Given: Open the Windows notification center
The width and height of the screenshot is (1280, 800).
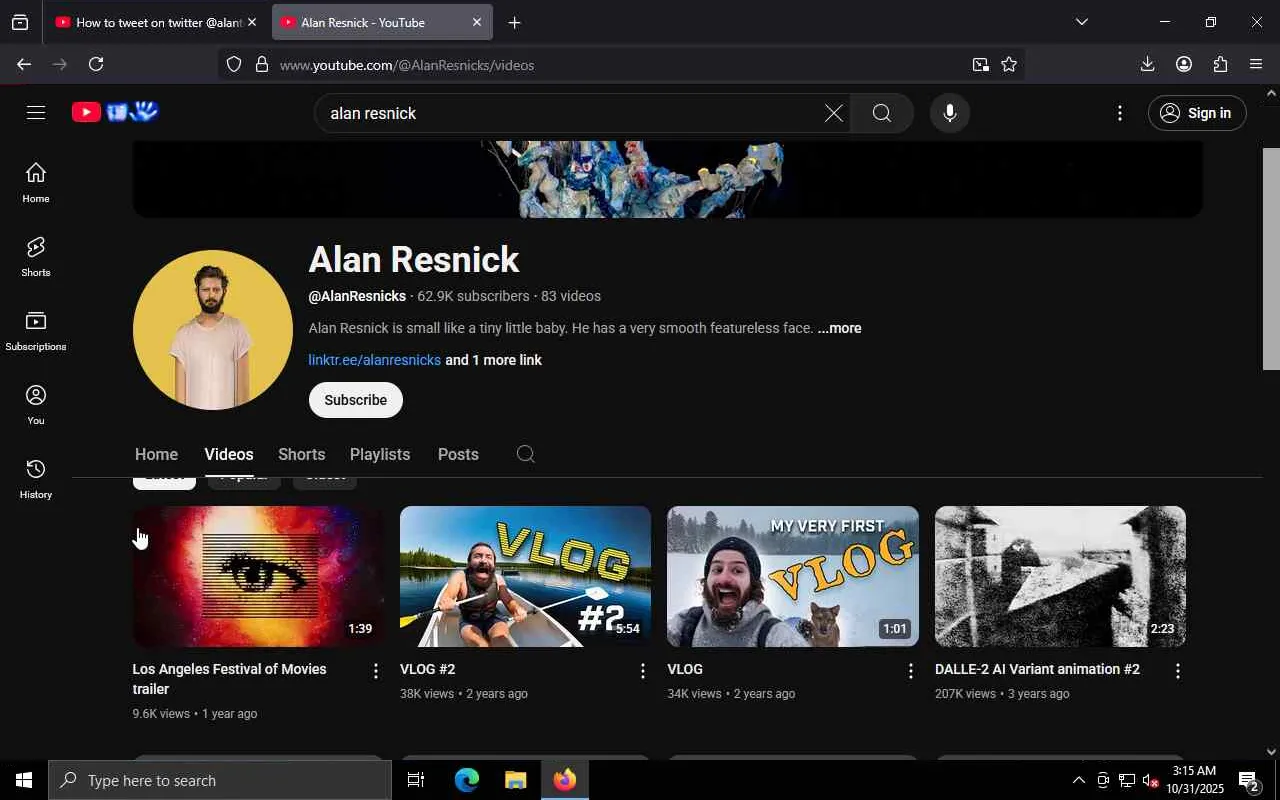Looking at the screenshot, I should click(1249, 780).
